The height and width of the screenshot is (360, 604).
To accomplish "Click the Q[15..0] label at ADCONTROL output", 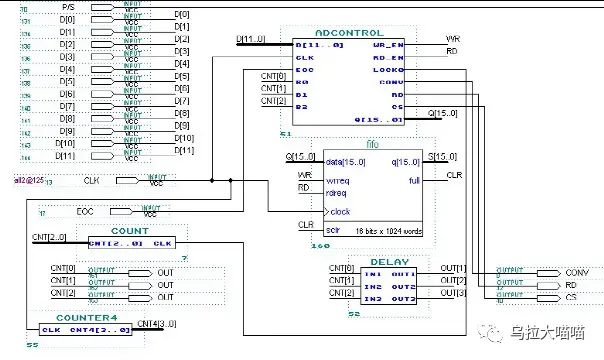I will [x=443, y=113].
